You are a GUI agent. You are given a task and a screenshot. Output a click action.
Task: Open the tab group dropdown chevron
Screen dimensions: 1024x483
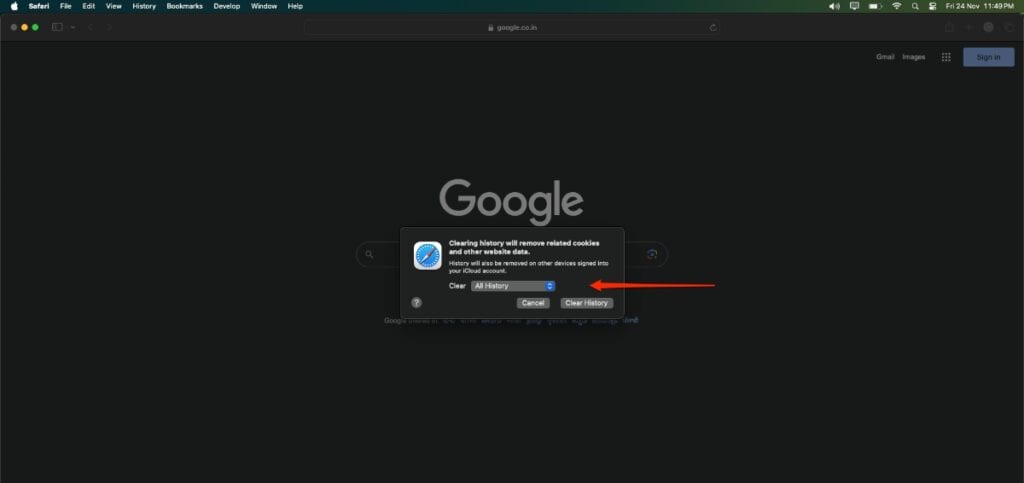pyautogui.click(x=72, y=27)
